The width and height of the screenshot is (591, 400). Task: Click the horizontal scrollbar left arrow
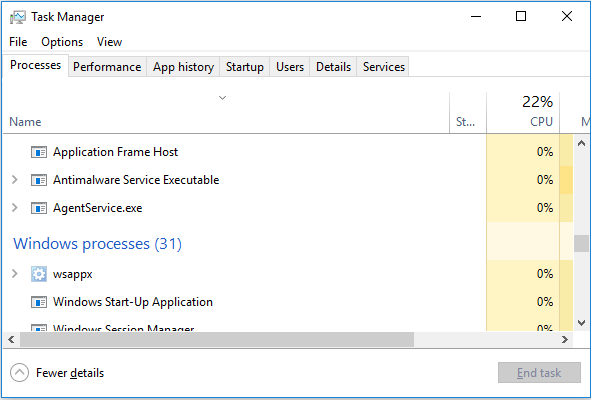(11, 340)
